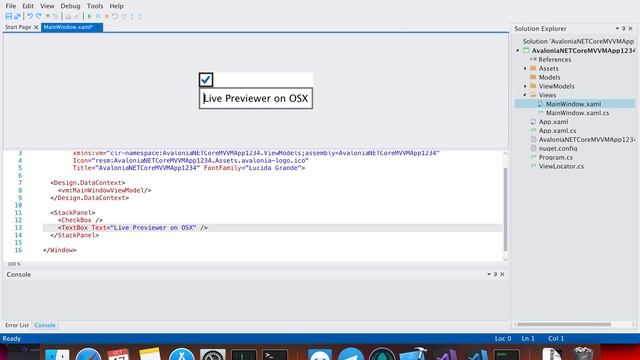The height and width of the screenshot is (360, 640).
Task: Collapse the AvaloniaNETCoreMVVMApp1234 project node arrow
Action: tap(518, 51)
